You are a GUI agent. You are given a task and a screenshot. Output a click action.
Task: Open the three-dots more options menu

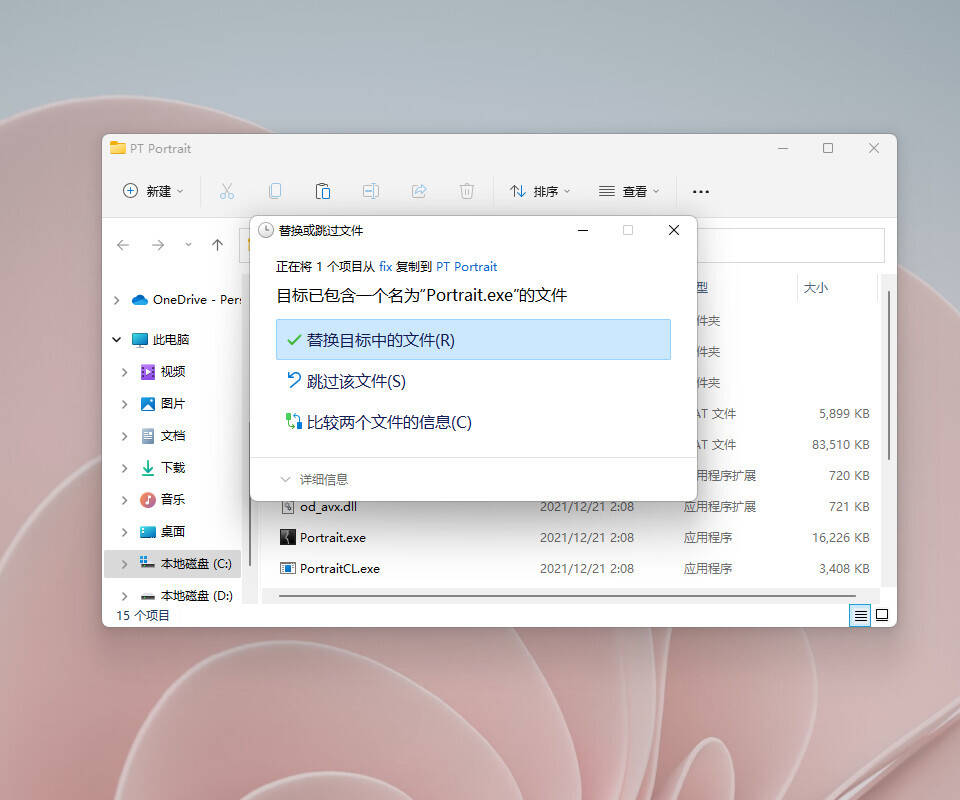701,191
